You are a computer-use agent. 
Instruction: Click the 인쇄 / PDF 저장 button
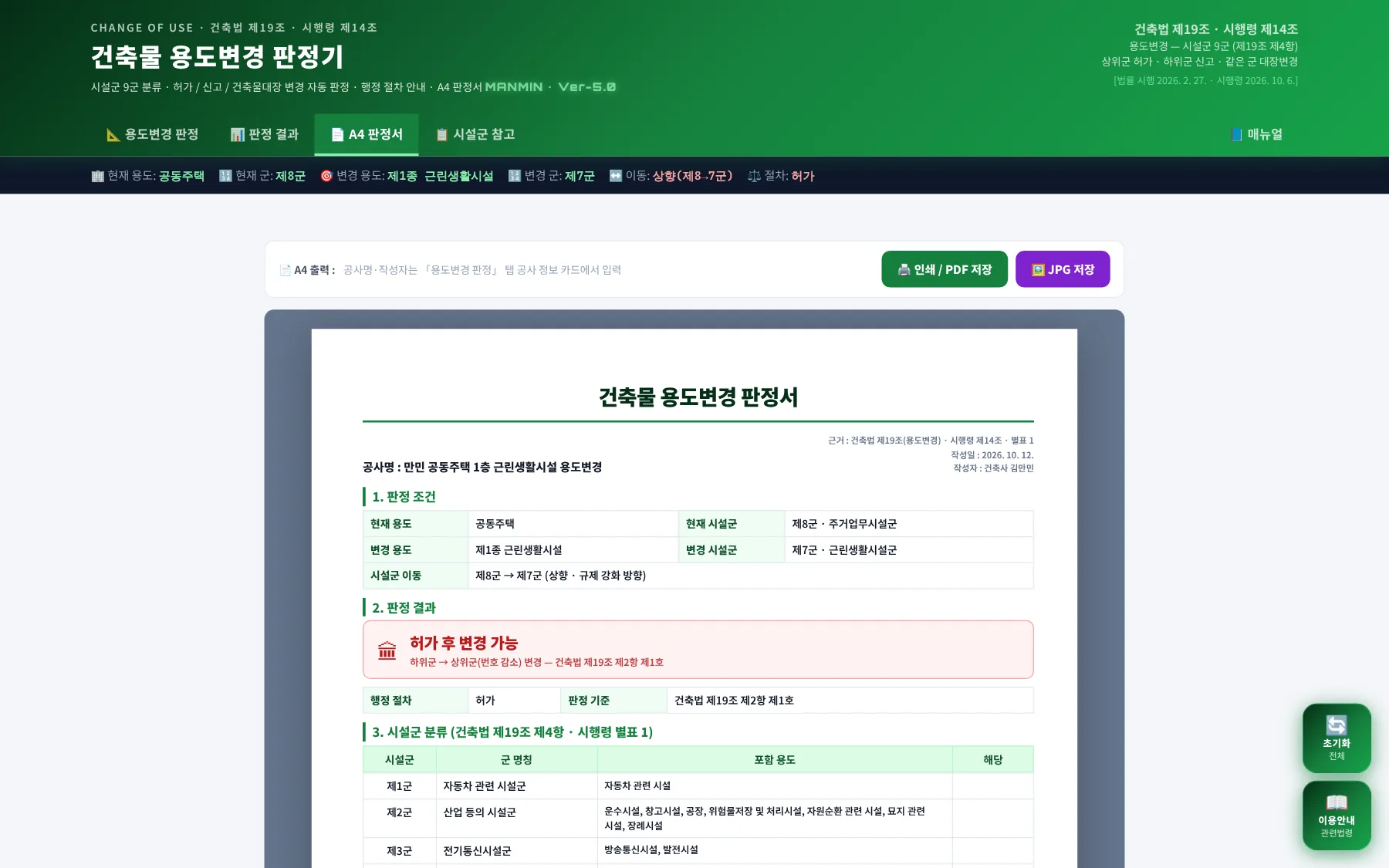(945, 269)
